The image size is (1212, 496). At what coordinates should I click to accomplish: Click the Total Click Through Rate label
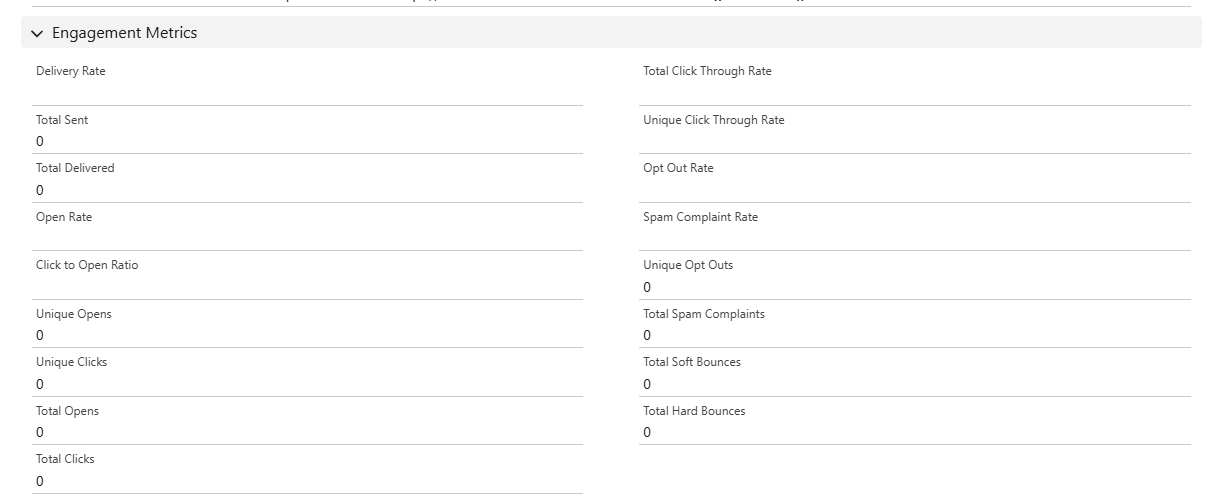tap(707, 71)
